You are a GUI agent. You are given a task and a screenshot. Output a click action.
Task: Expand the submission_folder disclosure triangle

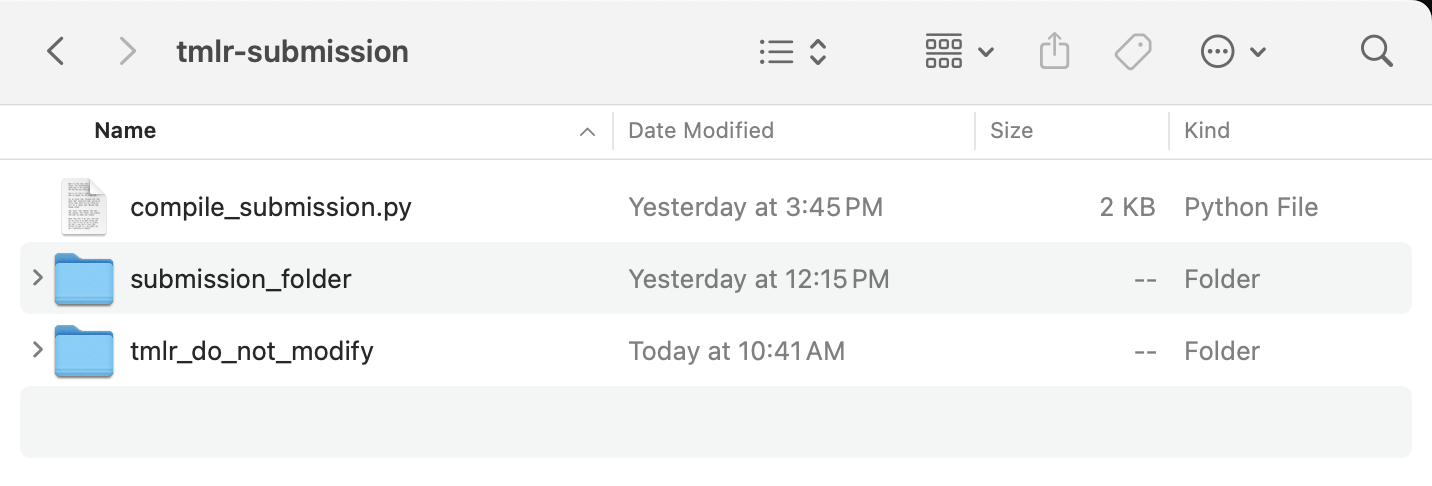[38, 277]
